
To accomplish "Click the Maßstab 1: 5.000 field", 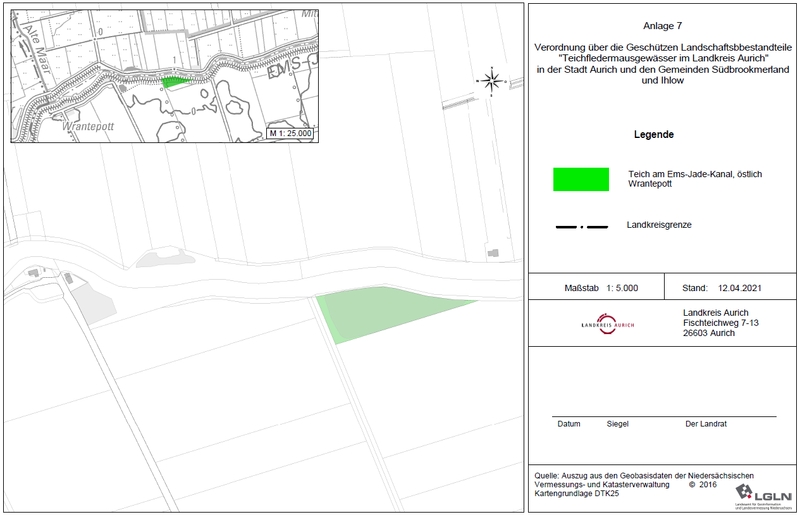I will [601, 288].
